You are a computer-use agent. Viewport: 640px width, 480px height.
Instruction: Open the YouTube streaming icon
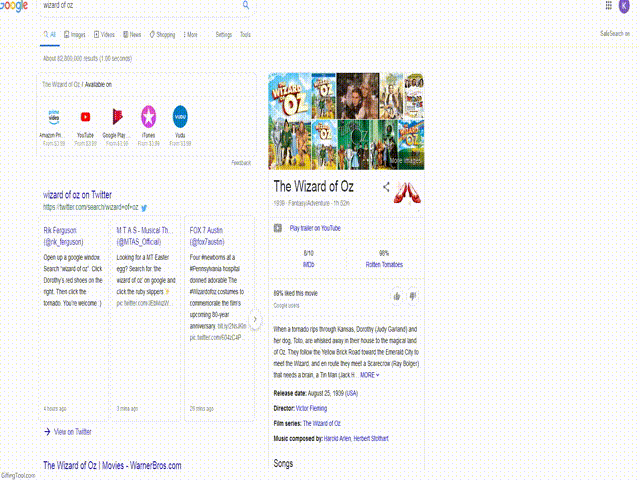(x=85, y=117)
